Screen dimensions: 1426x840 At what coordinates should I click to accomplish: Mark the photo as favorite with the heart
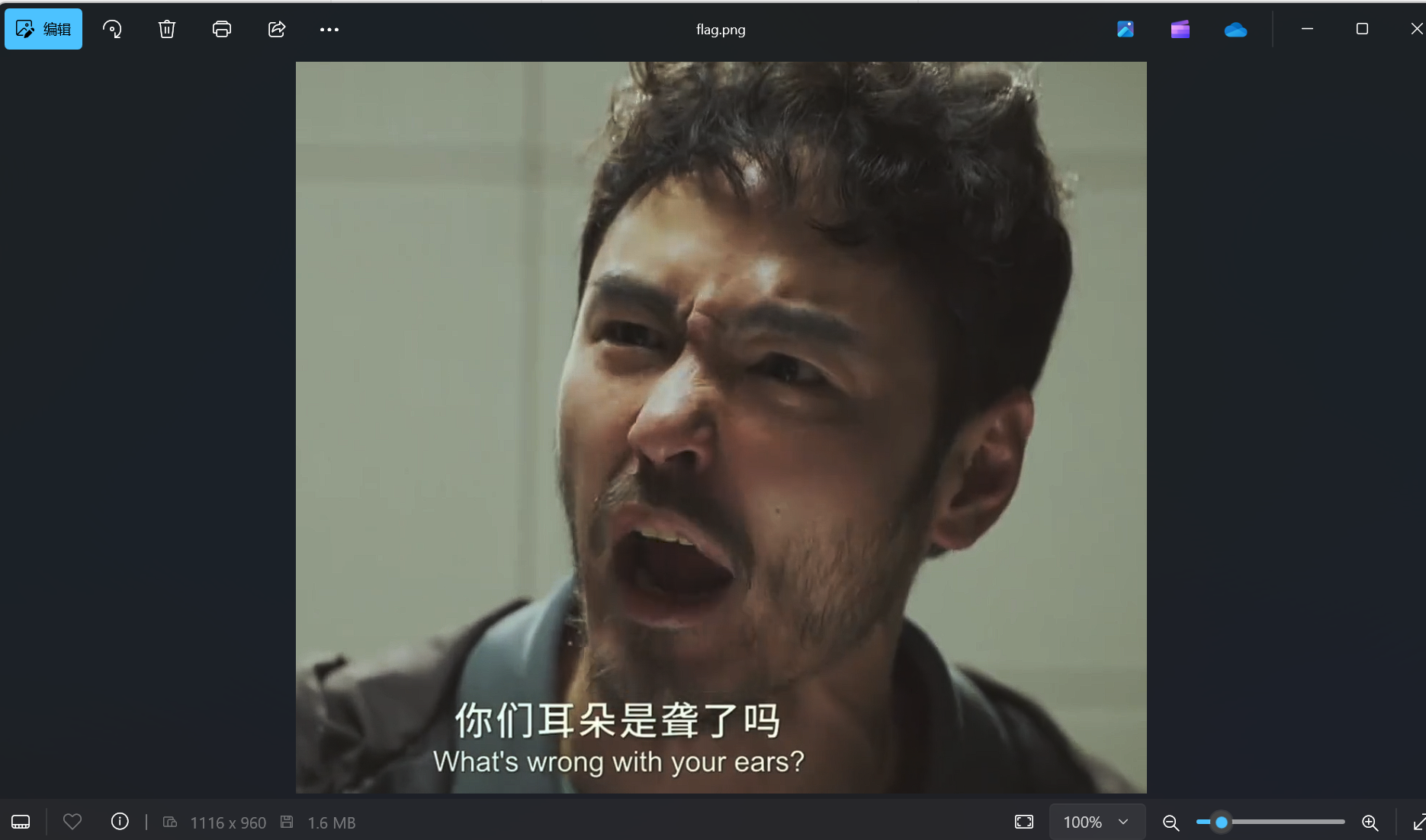[x=72, y=822]
